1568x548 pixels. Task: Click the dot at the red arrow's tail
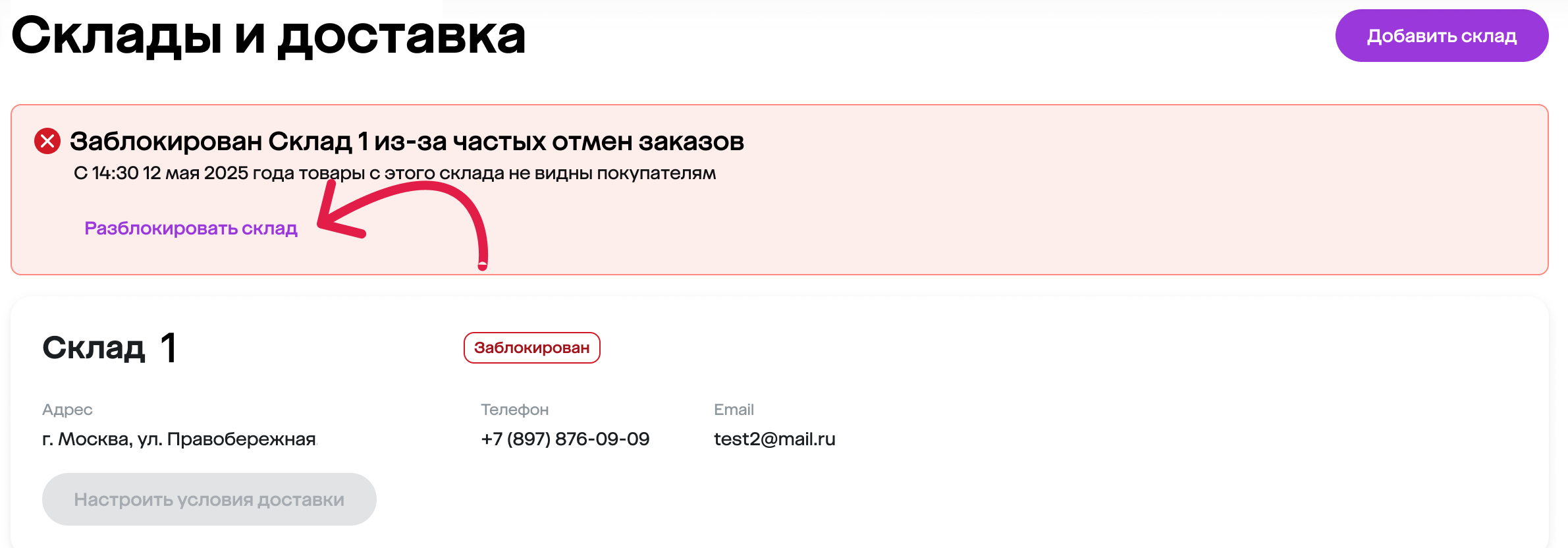tap(483, 265)
